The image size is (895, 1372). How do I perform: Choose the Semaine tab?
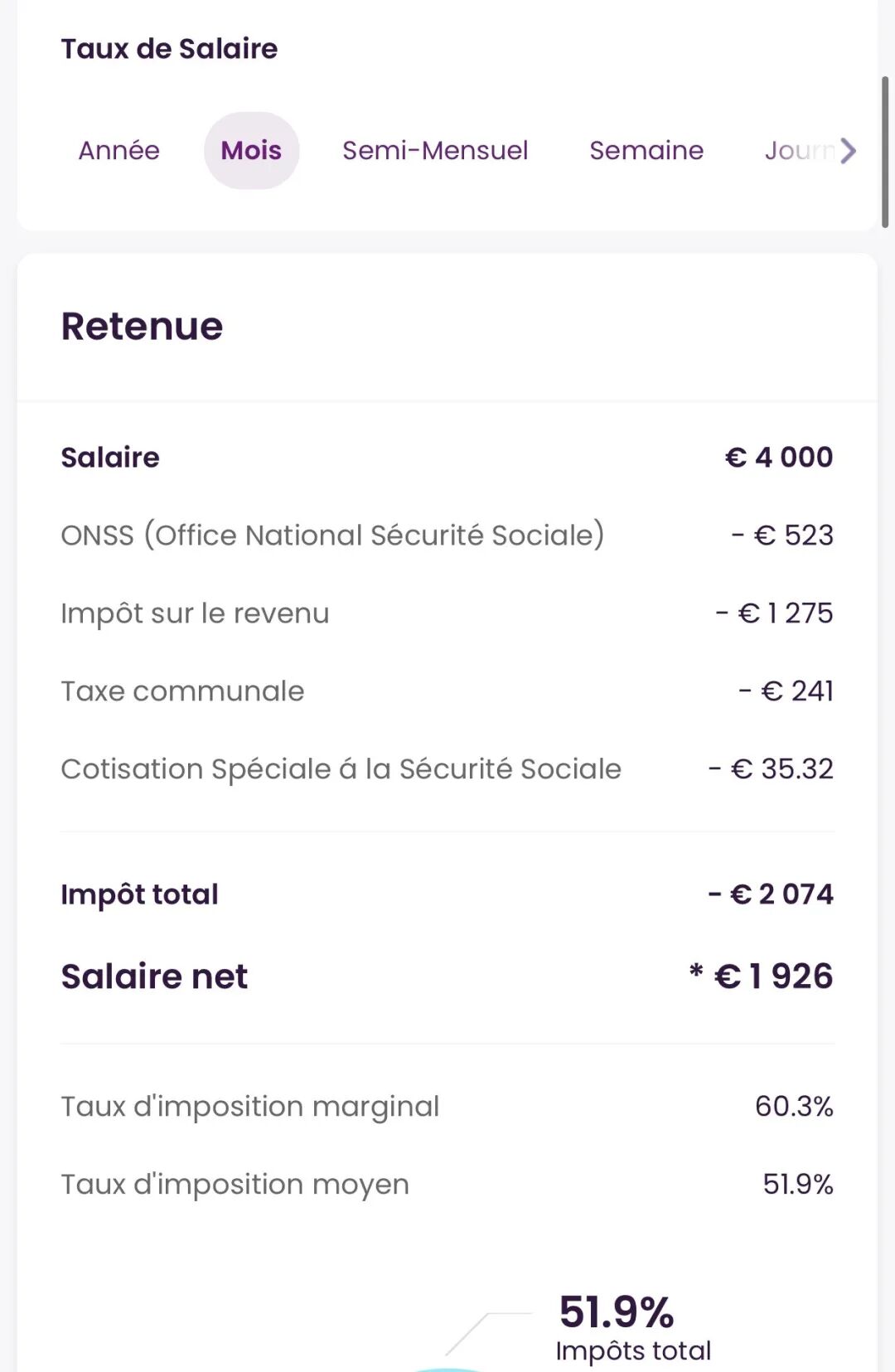(x=646, y=150)
